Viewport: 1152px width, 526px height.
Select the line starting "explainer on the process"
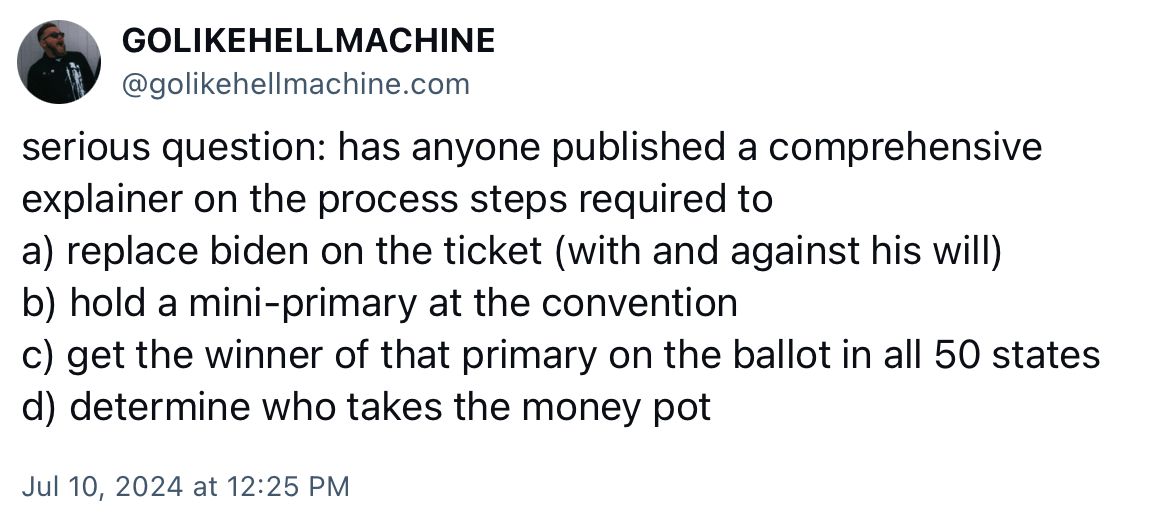click(397, 199)
